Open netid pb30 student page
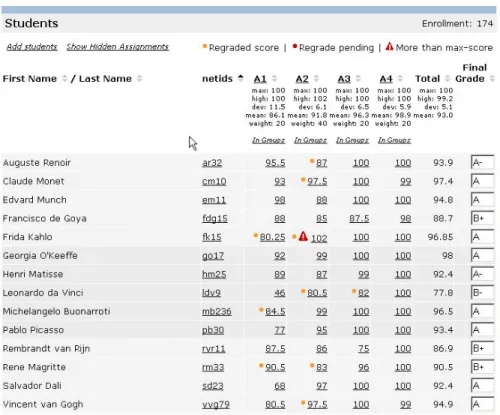Image resolution: width=500 pixels, height=415 pixels. tap(213, 330)
